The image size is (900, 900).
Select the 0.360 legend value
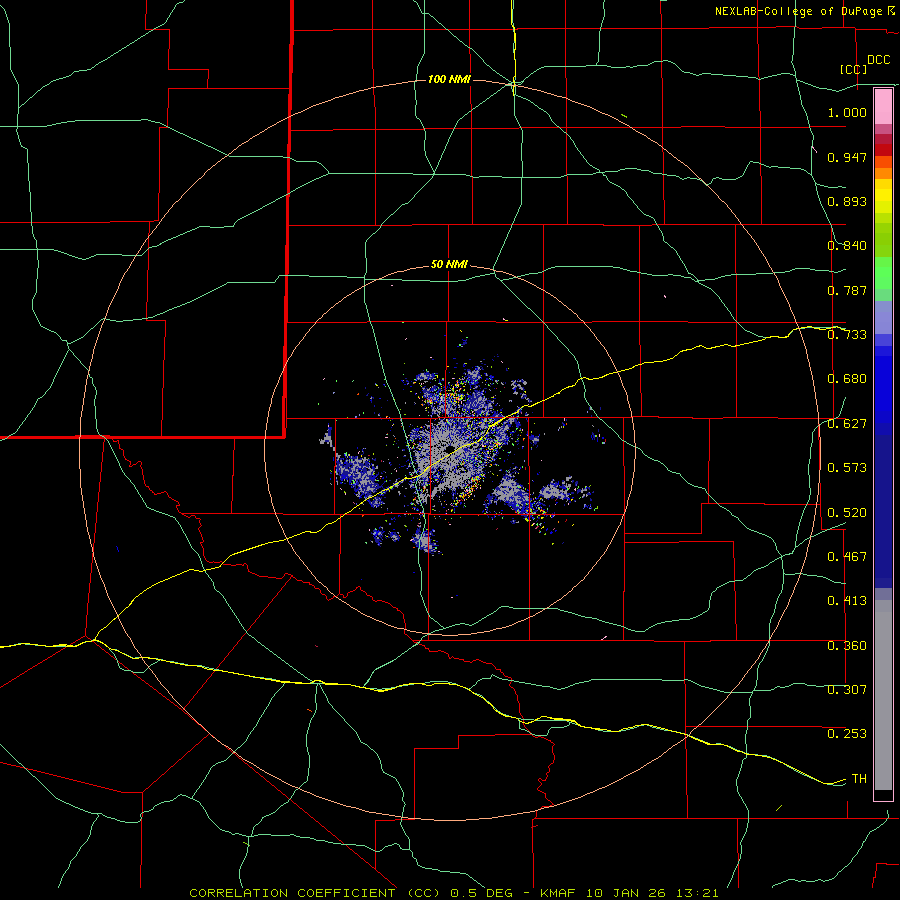click(x=847, y=646)
